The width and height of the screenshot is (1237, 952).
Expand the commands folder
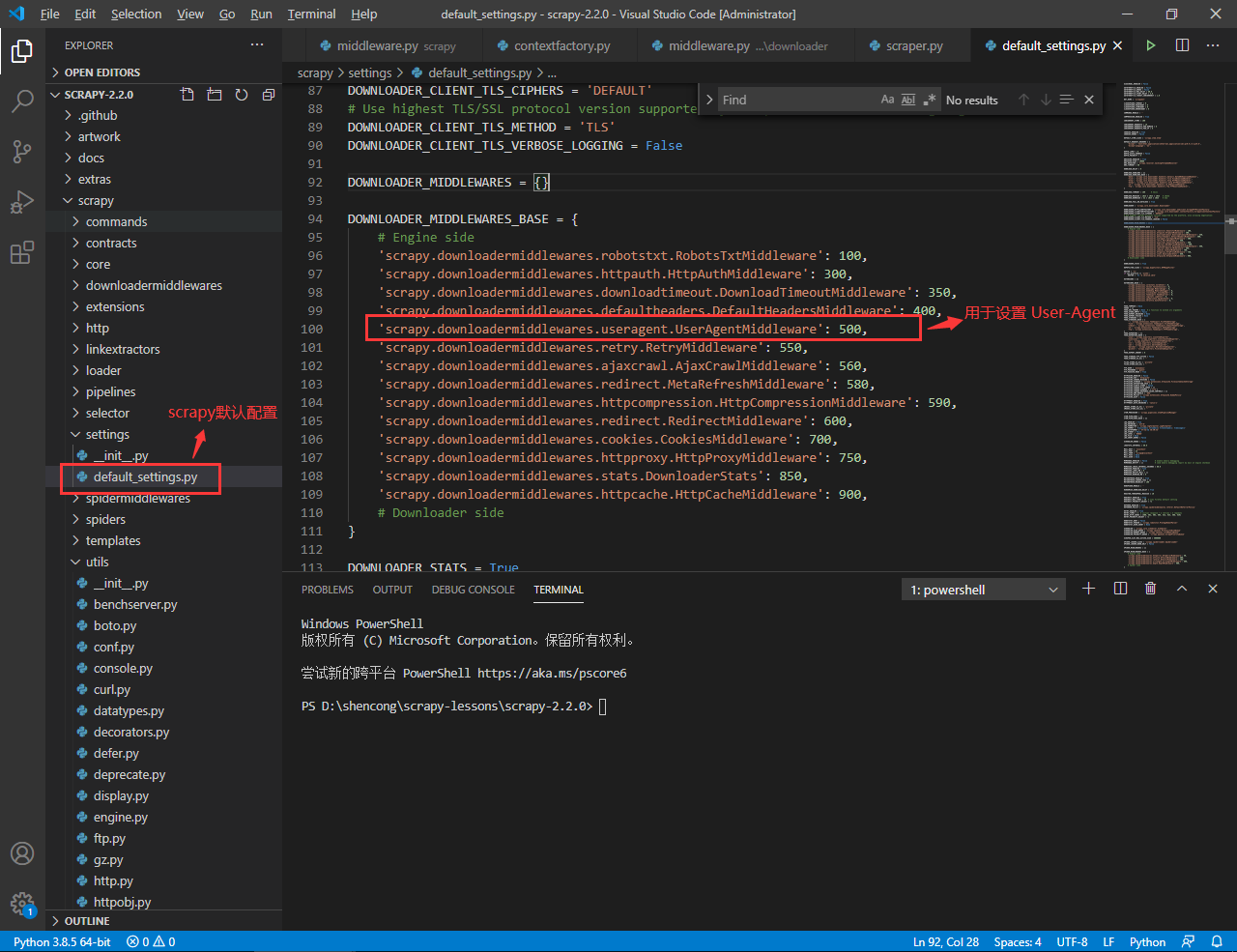click(x=163, y=221)
